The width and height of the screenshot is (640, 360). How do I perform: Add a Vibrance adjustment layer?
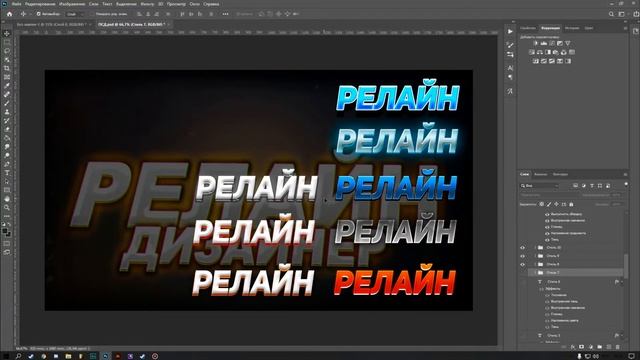coord(568,43)
